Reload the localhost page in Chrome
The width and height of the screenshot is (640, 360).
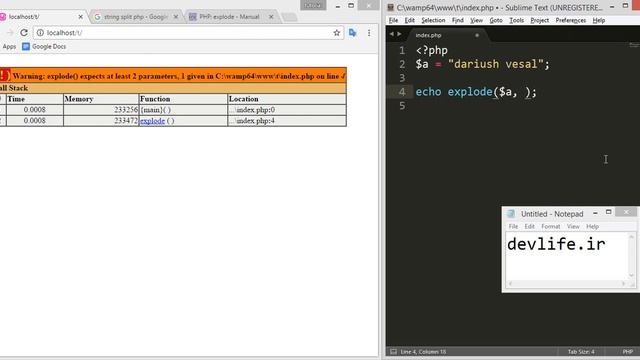(24, 33)
